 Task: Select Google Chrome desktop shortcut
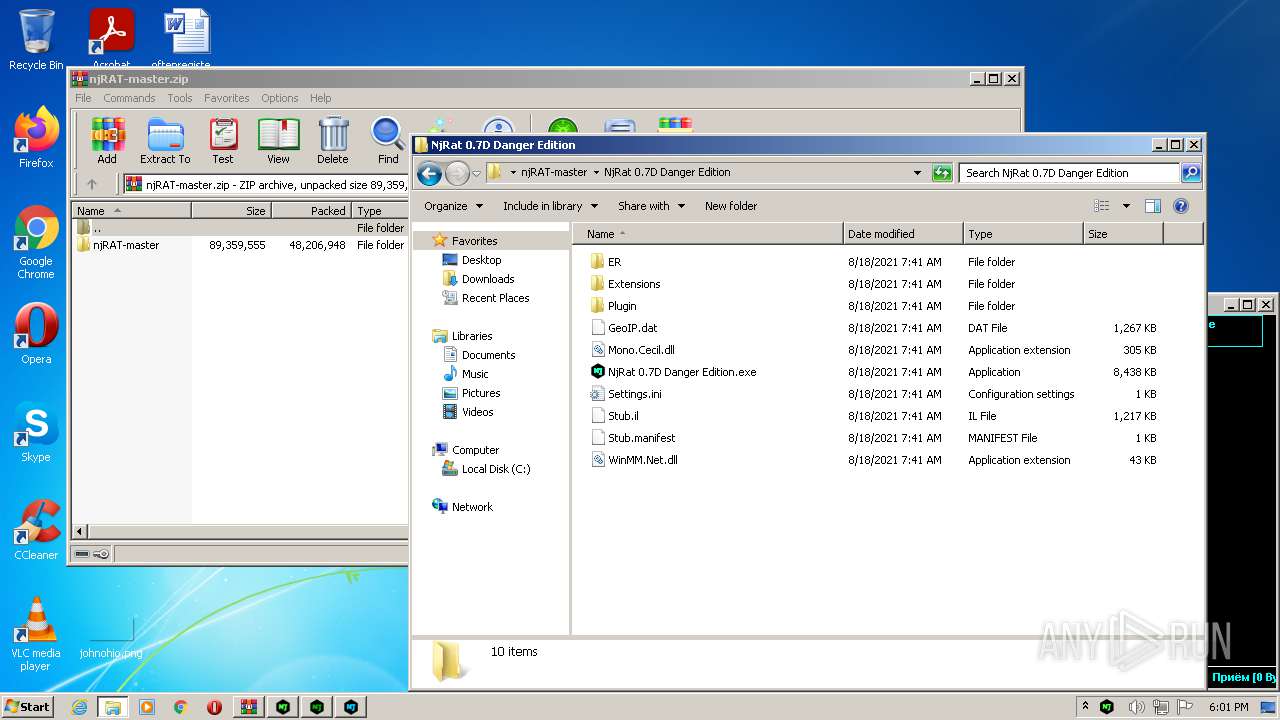coord(36,243)
